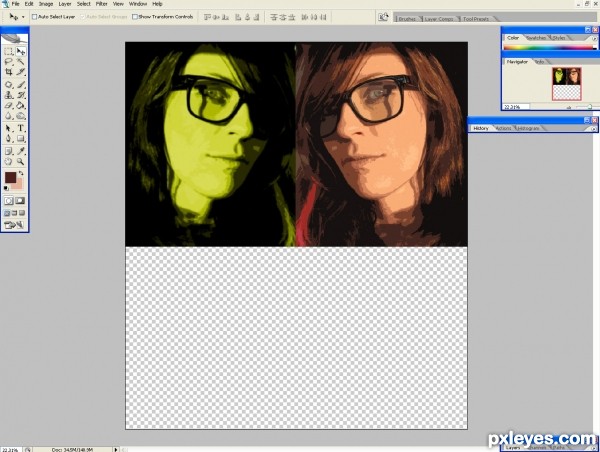
Task: Select the Dodge tool
Action: [21, 116]
